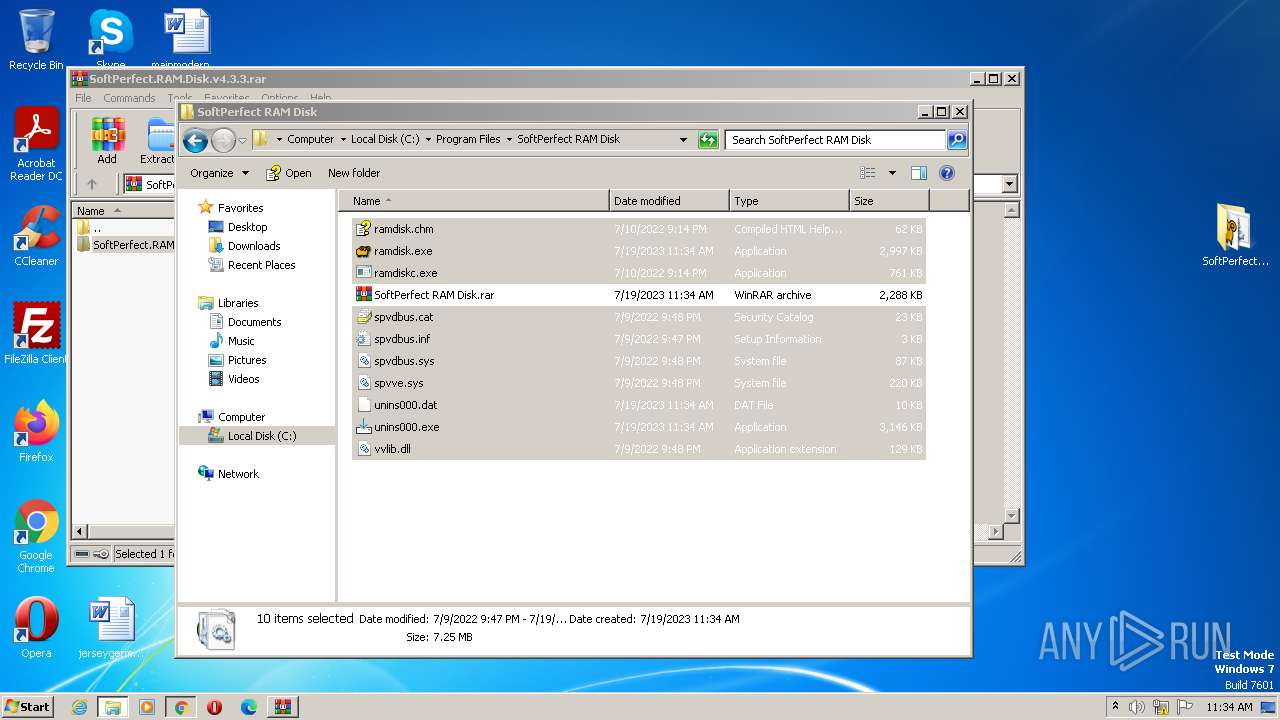The height and width of the screenshot is (720, 1280).
Task: Launch Firefox from the desktop
Action: click(x=36, y=431)
